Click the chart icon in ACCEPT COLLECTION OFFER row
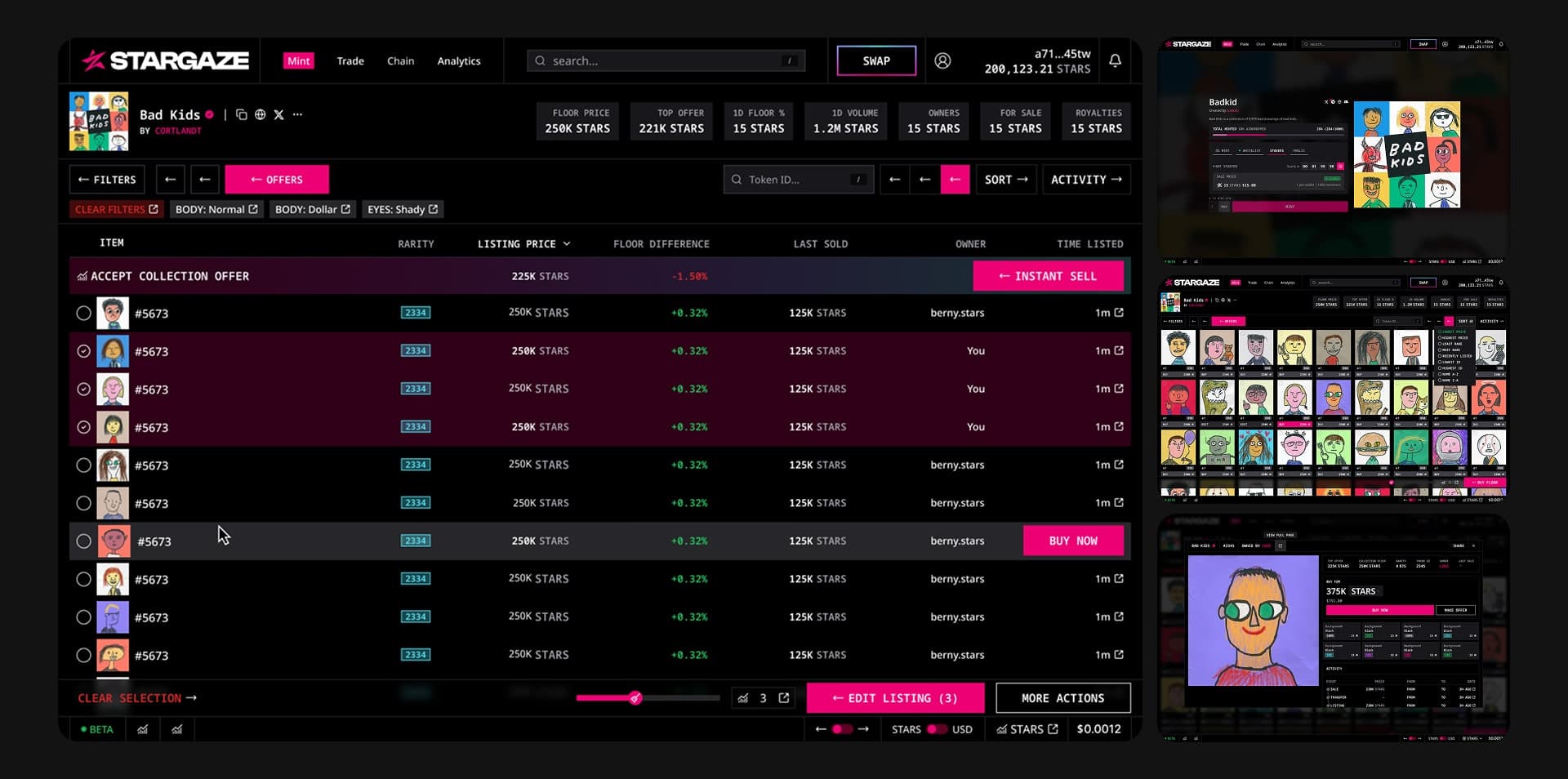This screenshot has width=1568, height=779. (82, 277)
